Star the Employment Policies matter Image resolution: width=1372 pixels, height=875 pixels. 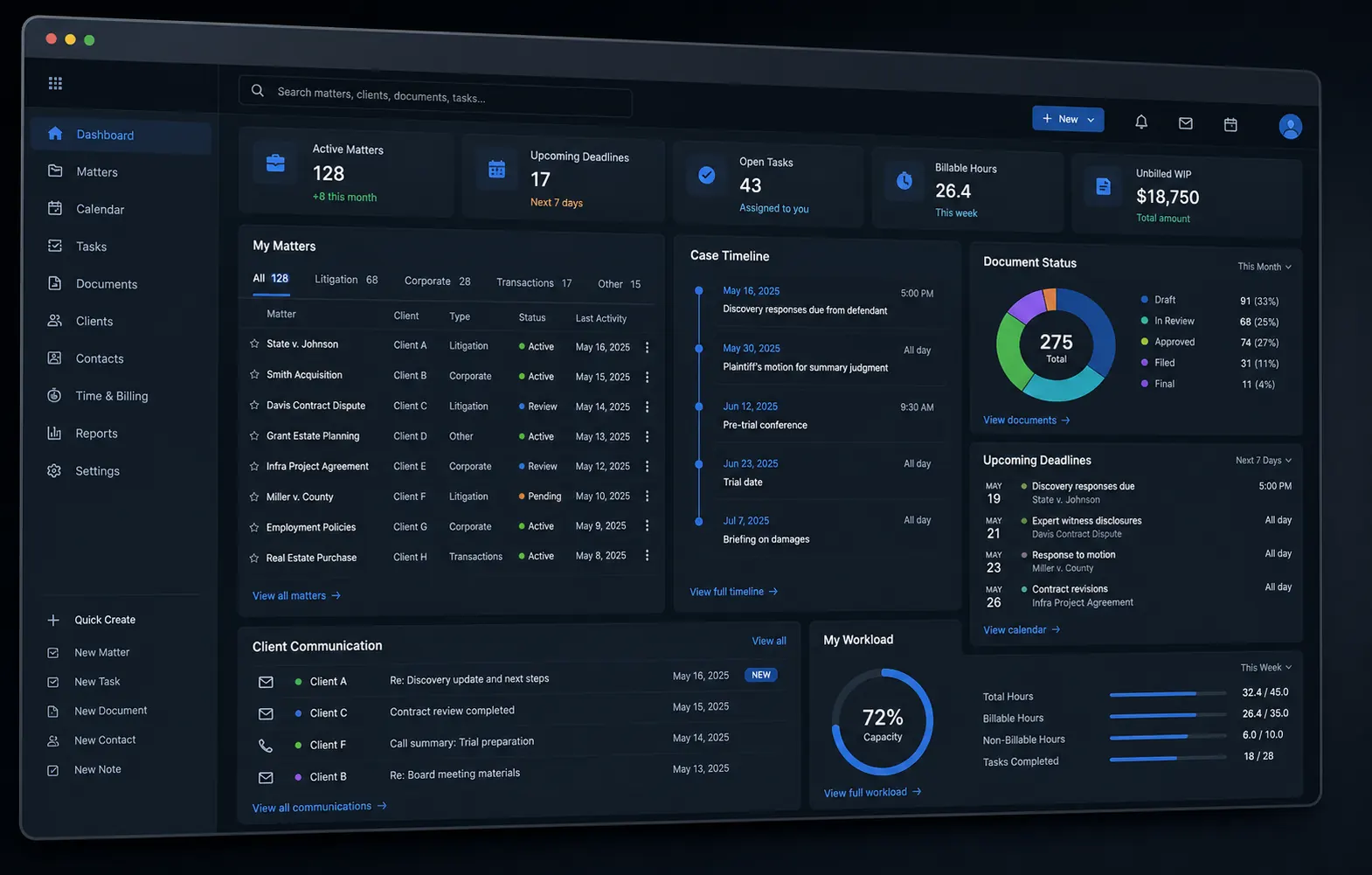(x=254, y=527)
